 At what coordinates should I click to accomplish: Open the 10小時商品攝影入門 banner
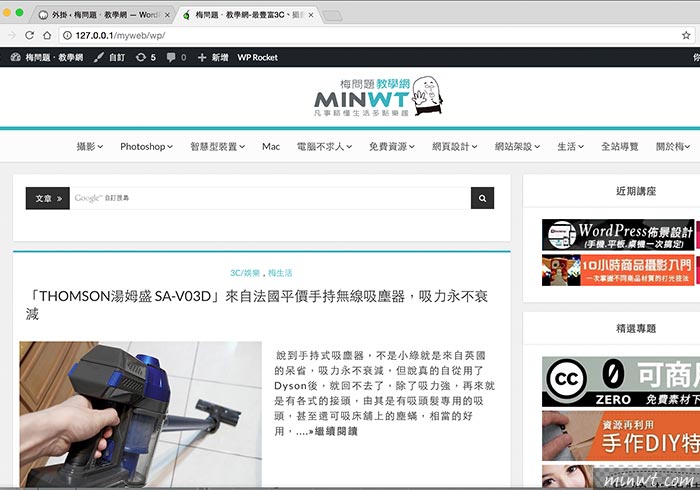(x=618, y=270)
